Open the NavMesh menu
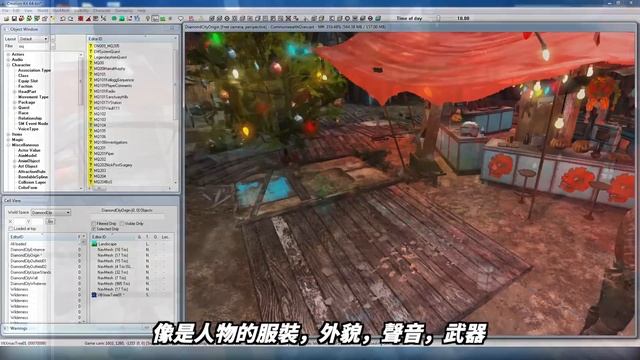The image size is (640, 360). [61, 10]
